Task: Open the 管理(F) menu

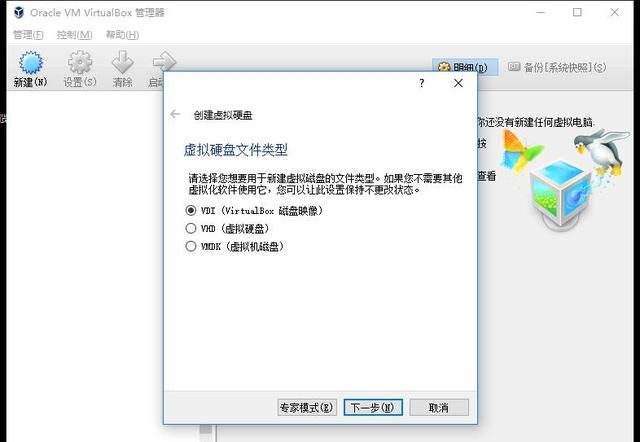Action: (28, 35)
